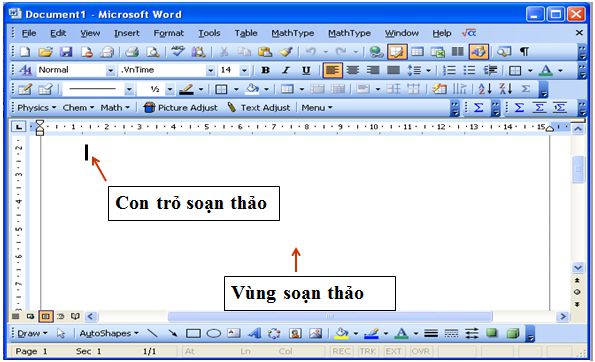Set paragraph alignment to left

[x=332, y=70]
